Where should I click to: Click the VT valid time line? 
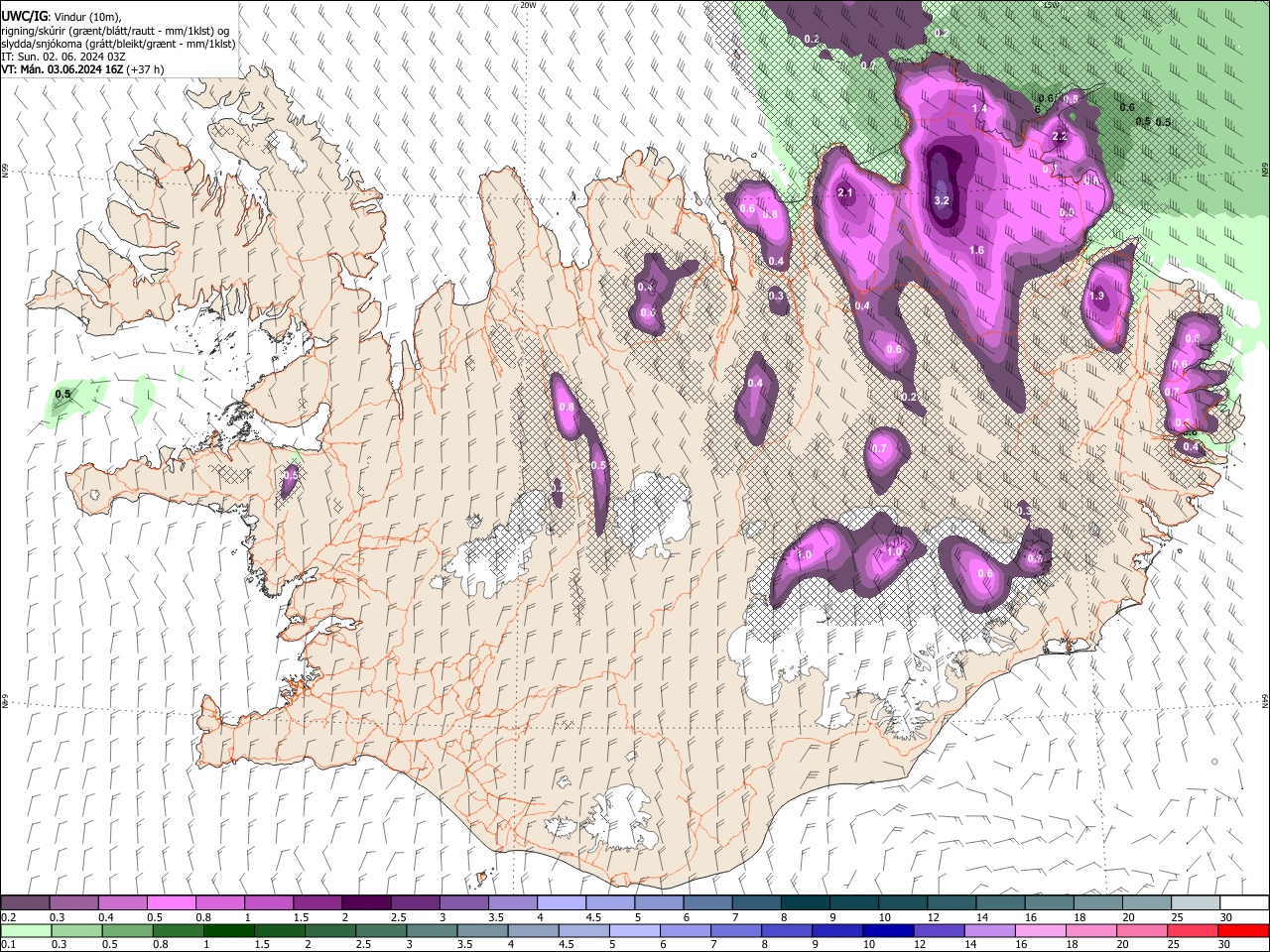click(82, 69)
